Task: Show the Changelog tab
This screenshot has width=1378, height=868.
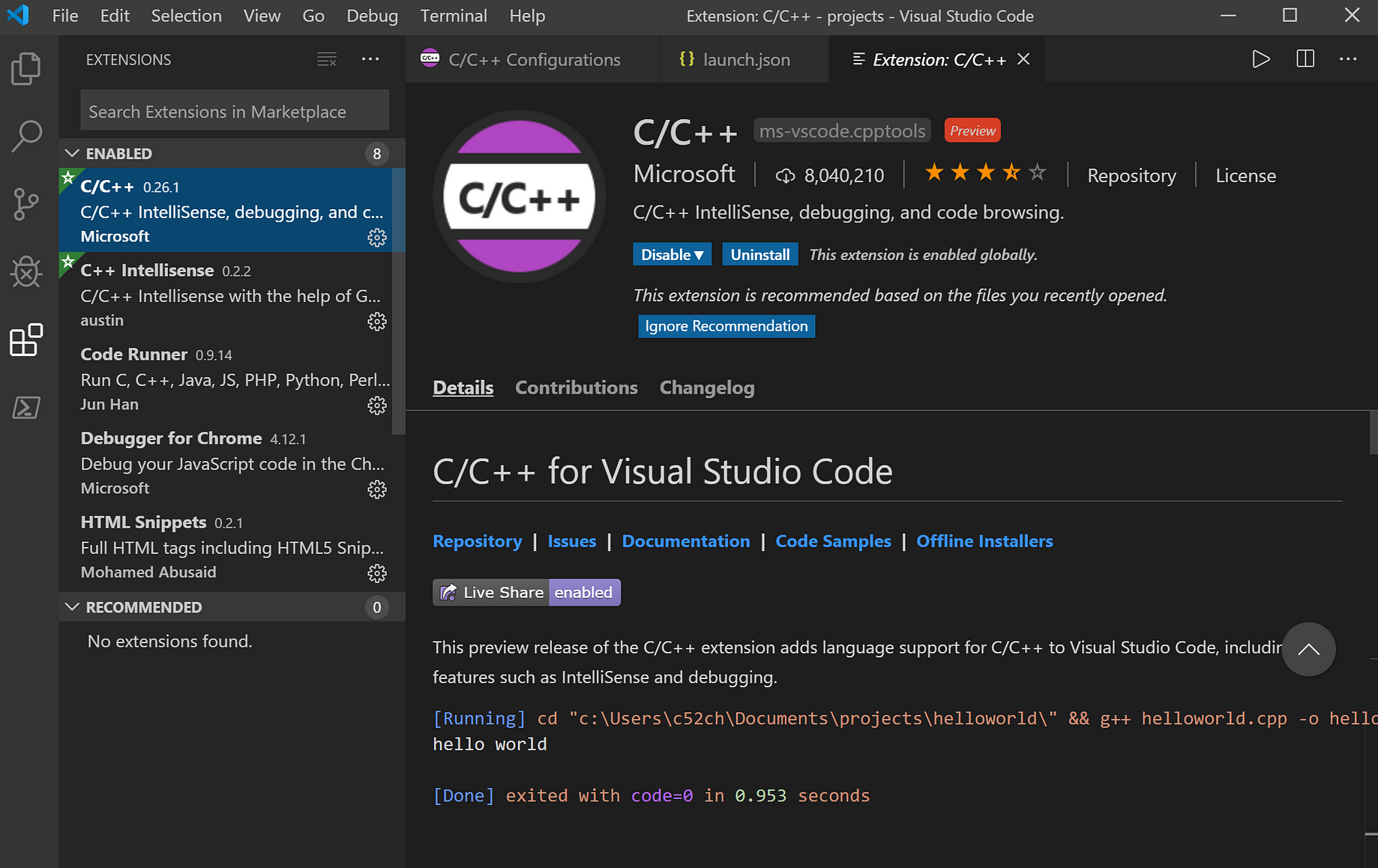Action: tap(707, 388)
